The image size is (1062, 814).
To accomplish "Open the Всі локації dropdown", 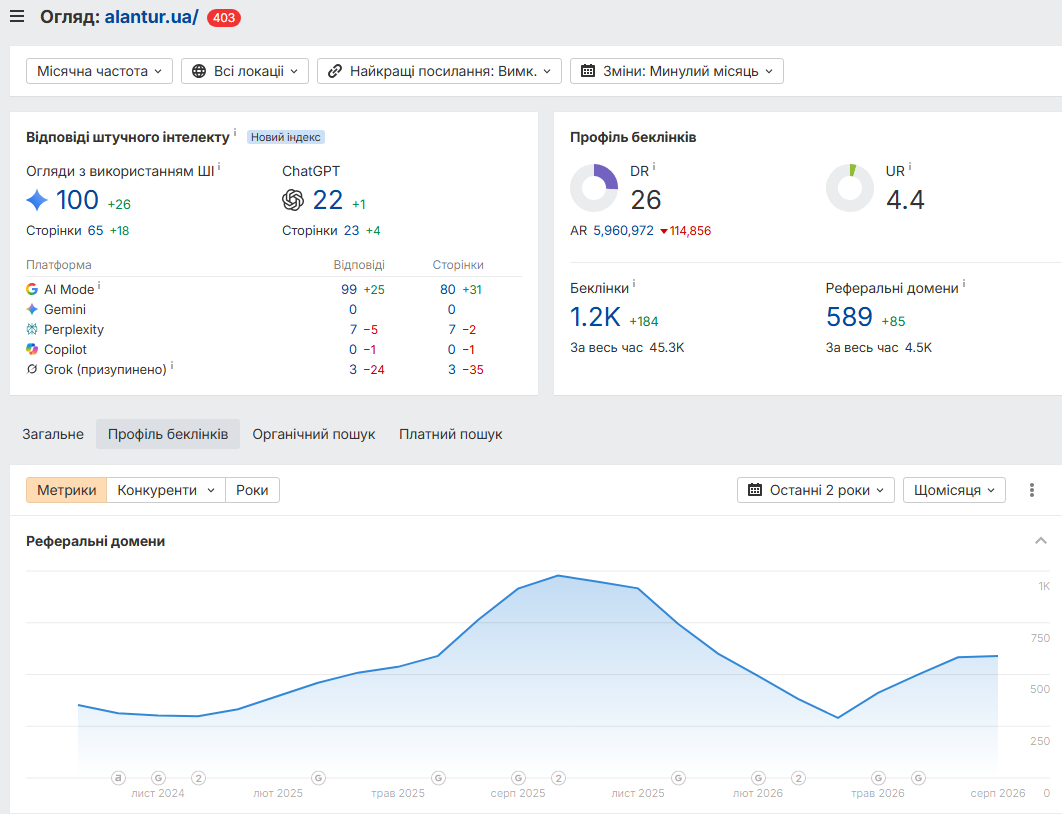I will (x=245, y=71).
